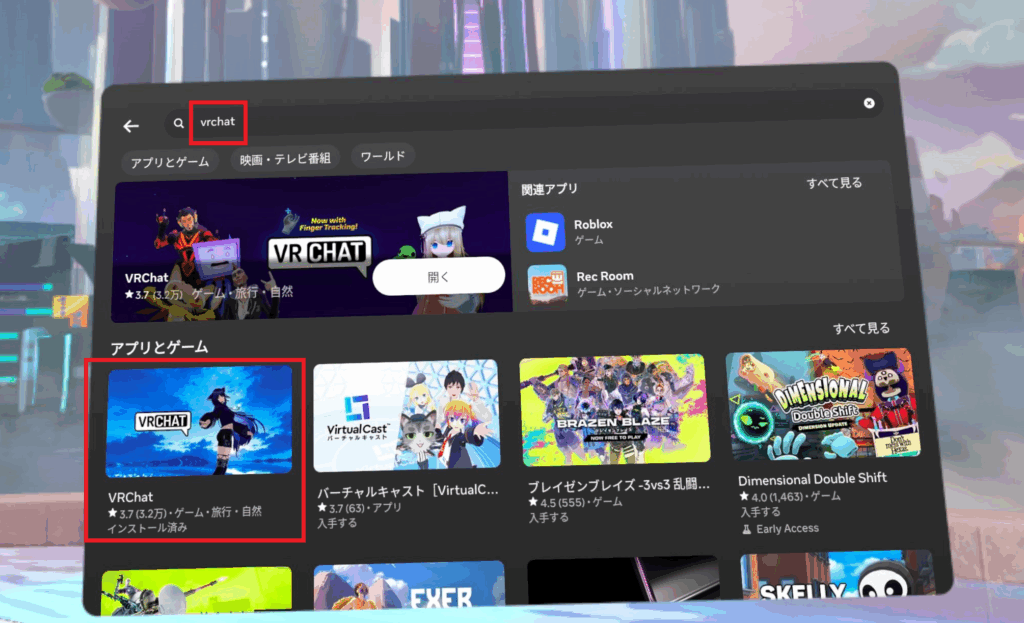
Task: Open the VRChat app card thumbnail
Action: click(199, 421)
